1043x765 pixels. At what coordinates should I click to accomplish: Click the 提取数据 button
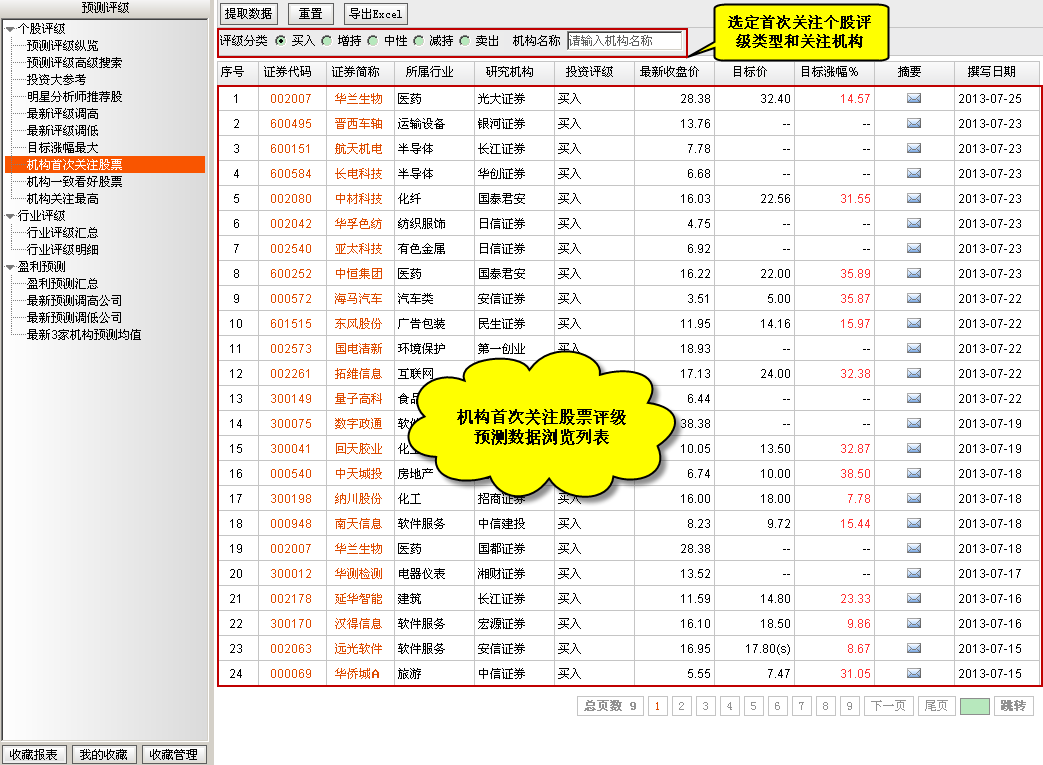(248, 14)
